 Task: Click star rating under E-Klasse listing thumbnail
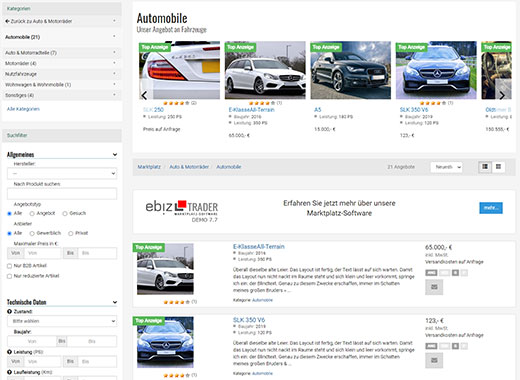(x=176, y=302)
